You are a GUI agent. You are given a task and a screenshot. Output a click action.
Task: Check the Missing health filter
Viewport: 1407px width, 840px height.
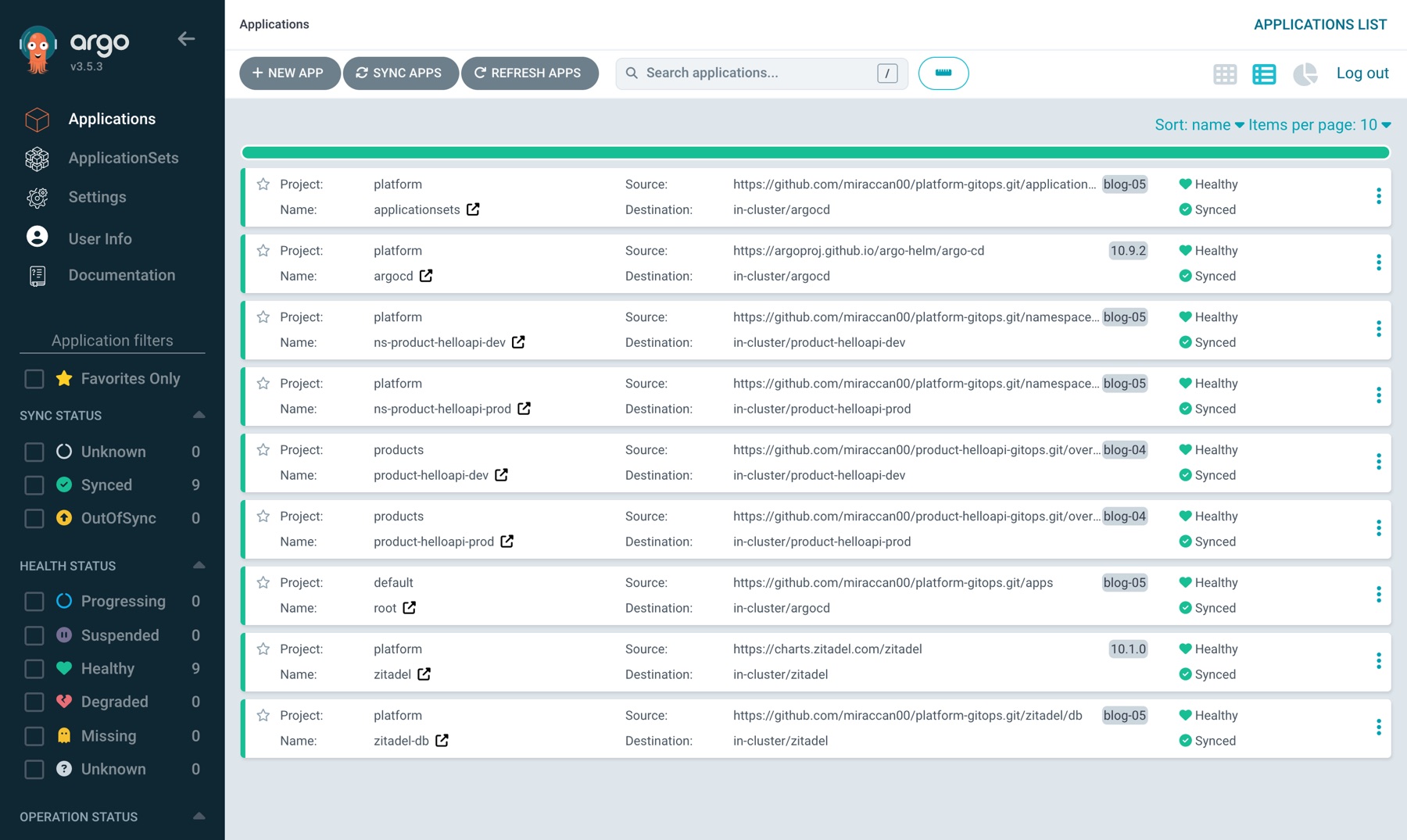[x=34, y=736]
